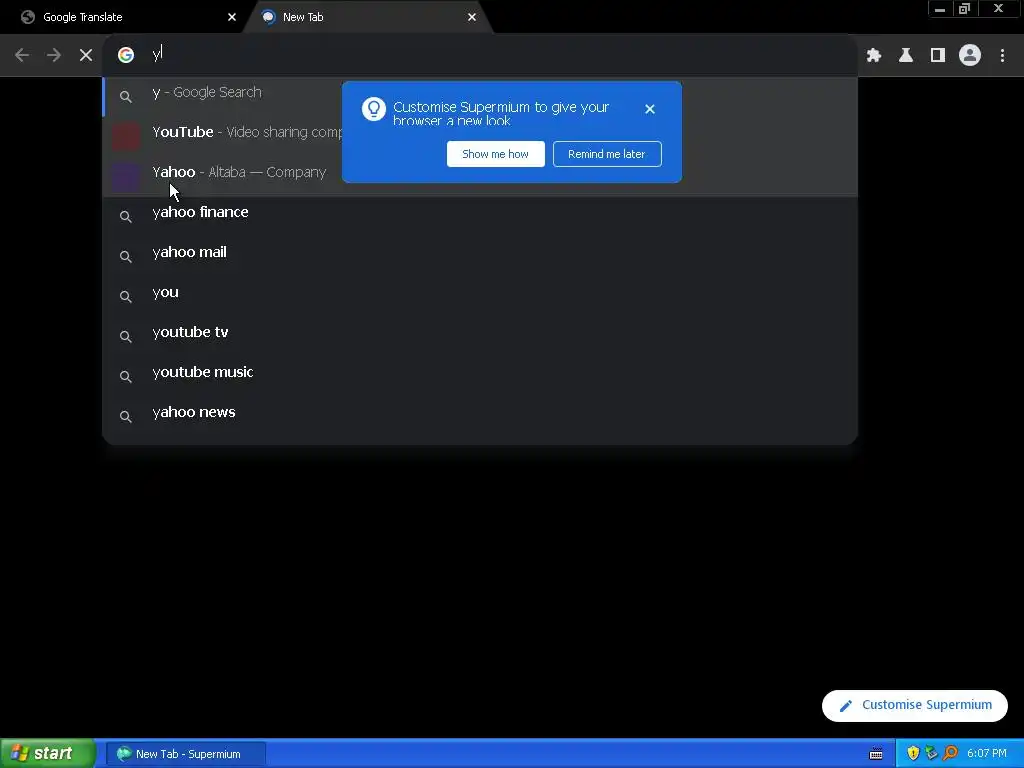
Task: Click the network connection tray icon
Action: (931, 754)
